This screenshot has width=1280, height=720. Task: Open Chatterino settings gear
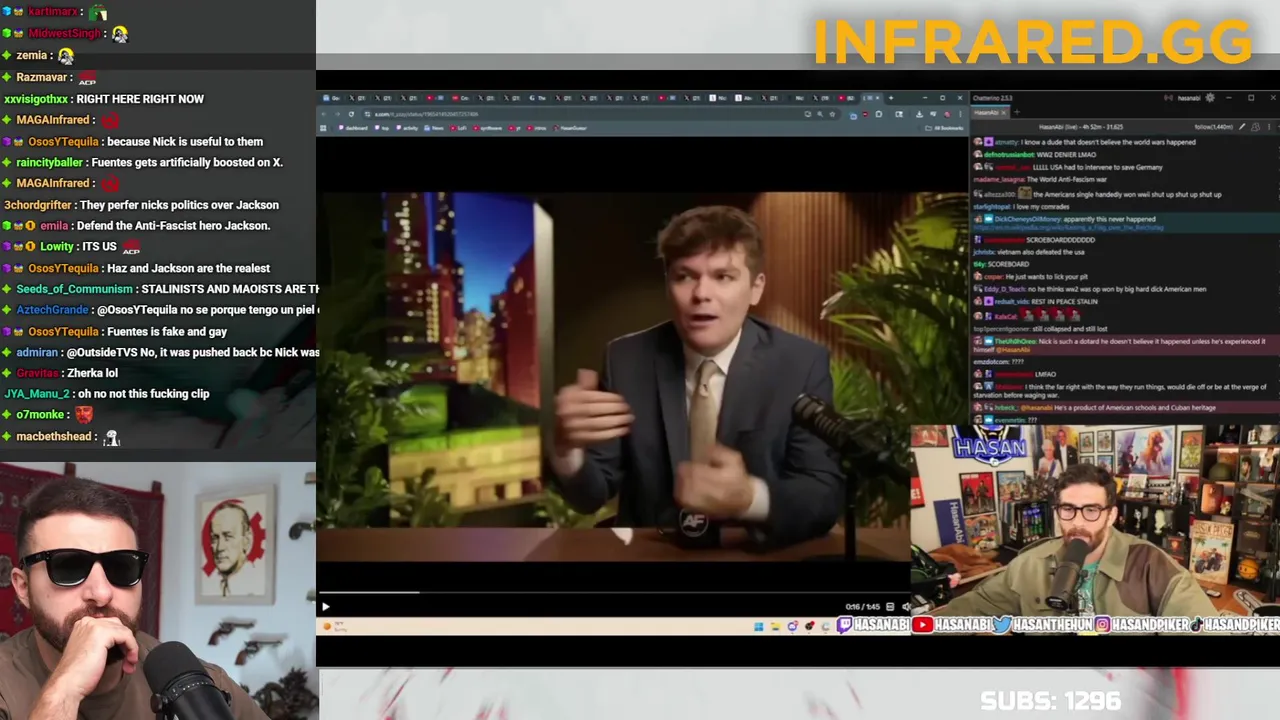click(1210, 98)
